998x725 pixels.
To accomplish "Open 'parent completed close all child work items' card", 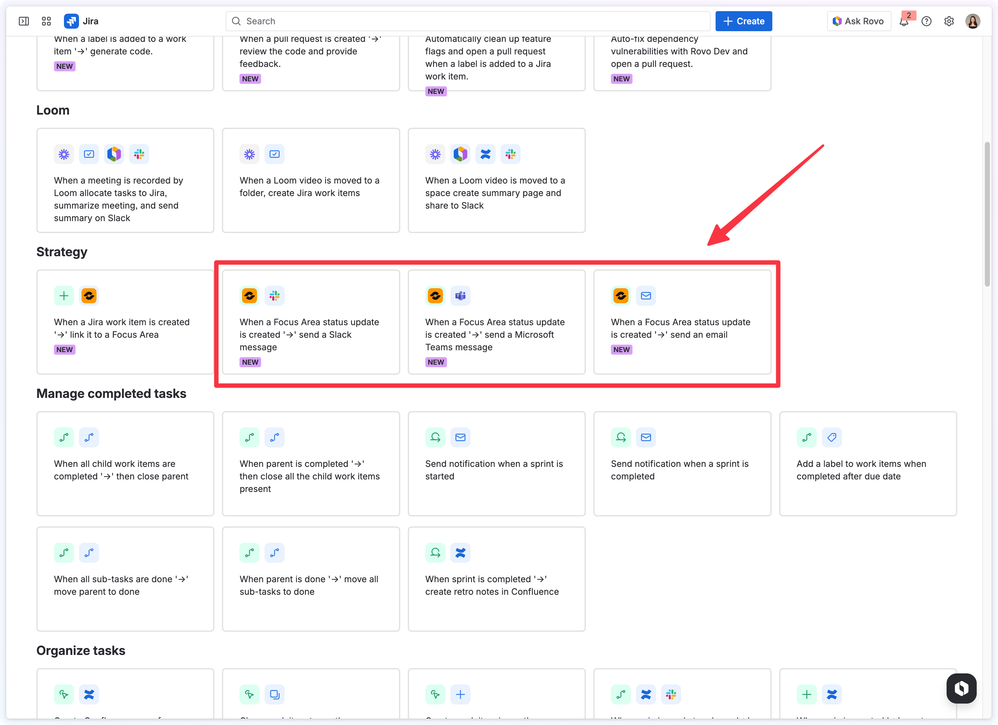I will (311, 464).
